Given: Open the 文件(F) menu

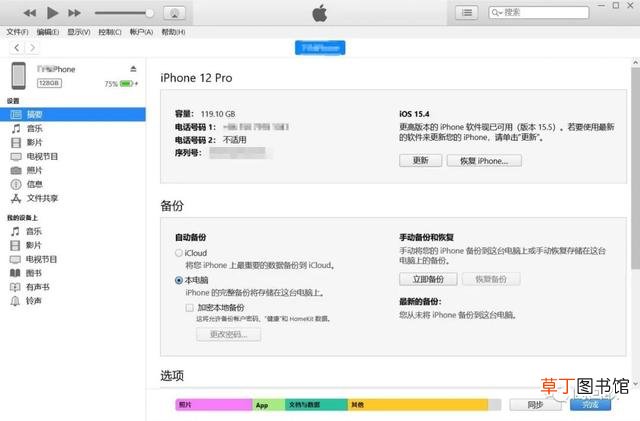Looking at the screenshot, I should tap(17, 32).
